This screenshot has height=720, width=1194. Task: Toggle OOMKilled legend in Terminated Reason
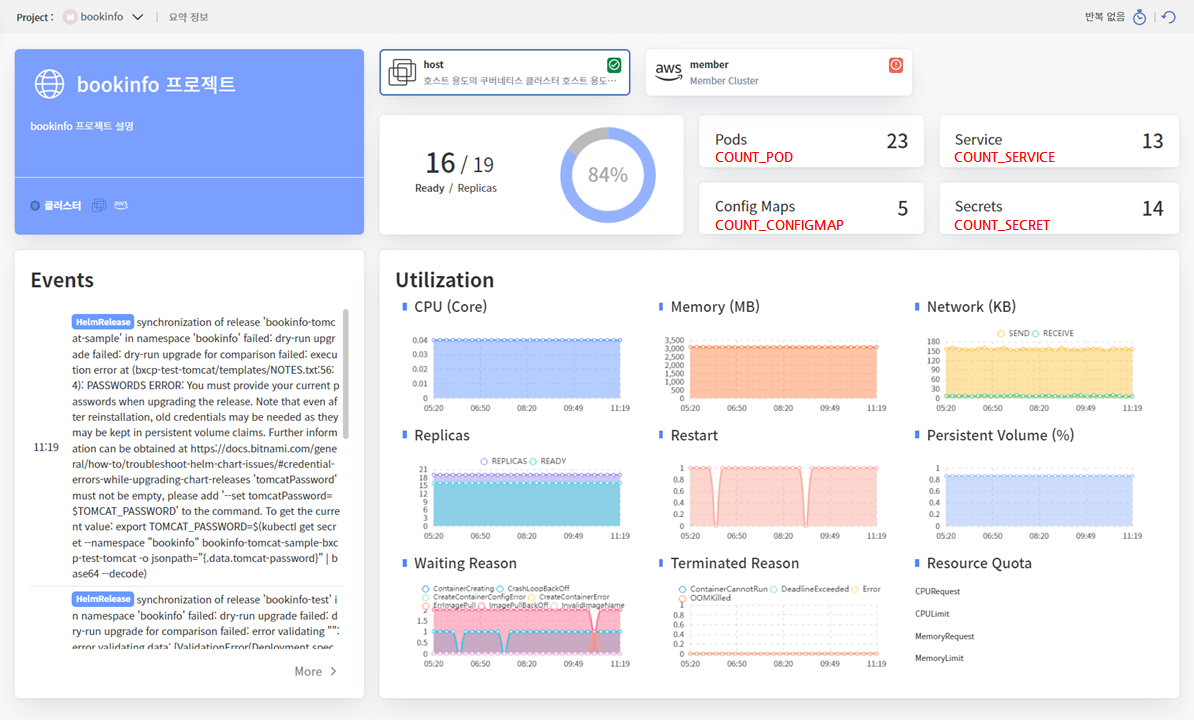[x=704, y=598]
